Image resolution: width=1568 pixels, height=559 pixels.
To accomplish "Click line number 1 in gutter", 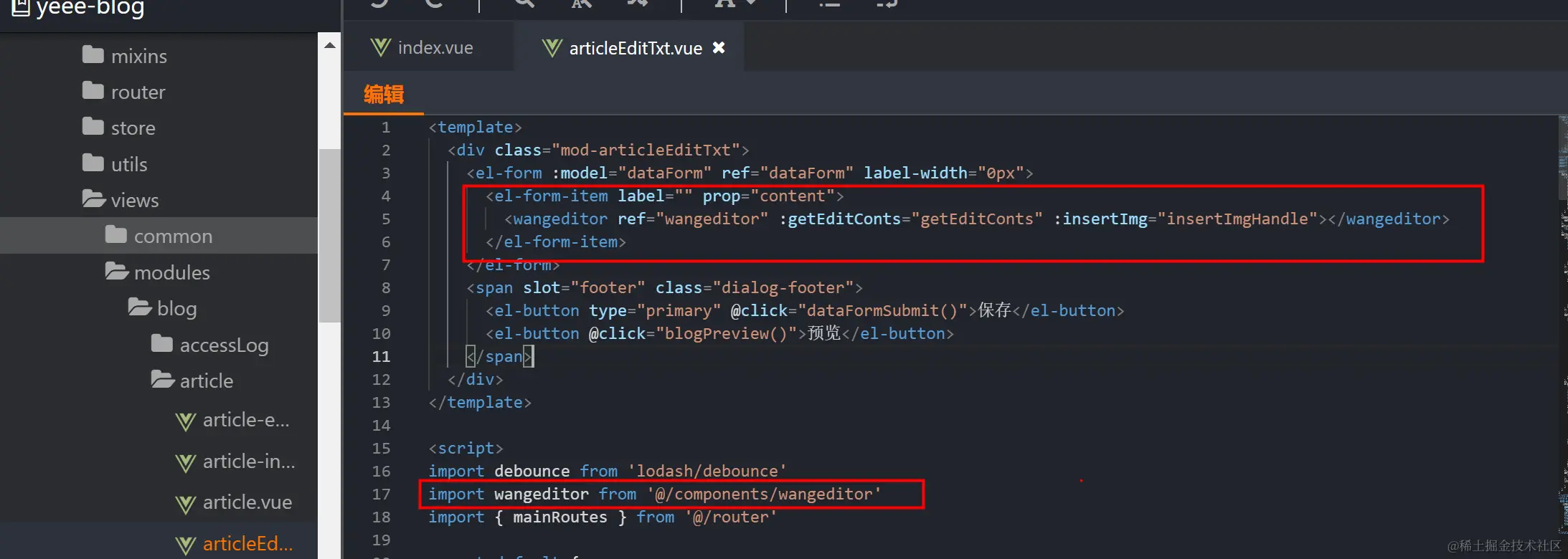I will point(386,128).
